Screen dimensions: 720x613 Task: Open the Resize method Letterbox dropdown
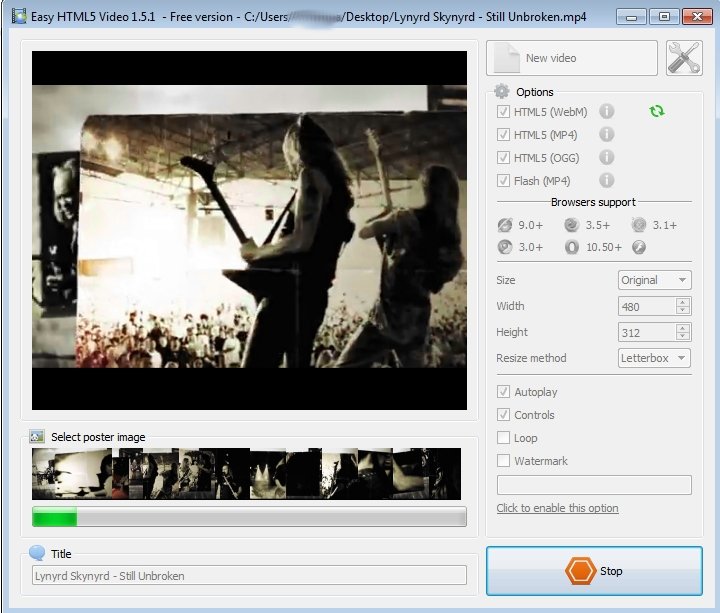tap(654, 358)
